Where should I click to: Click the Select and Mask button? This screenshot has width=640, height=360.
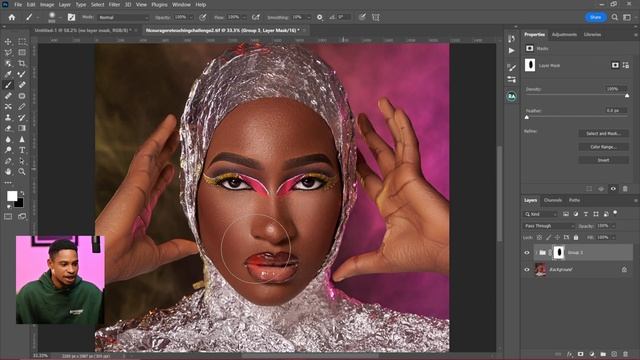pyautogui.click(x=603, y=133)
